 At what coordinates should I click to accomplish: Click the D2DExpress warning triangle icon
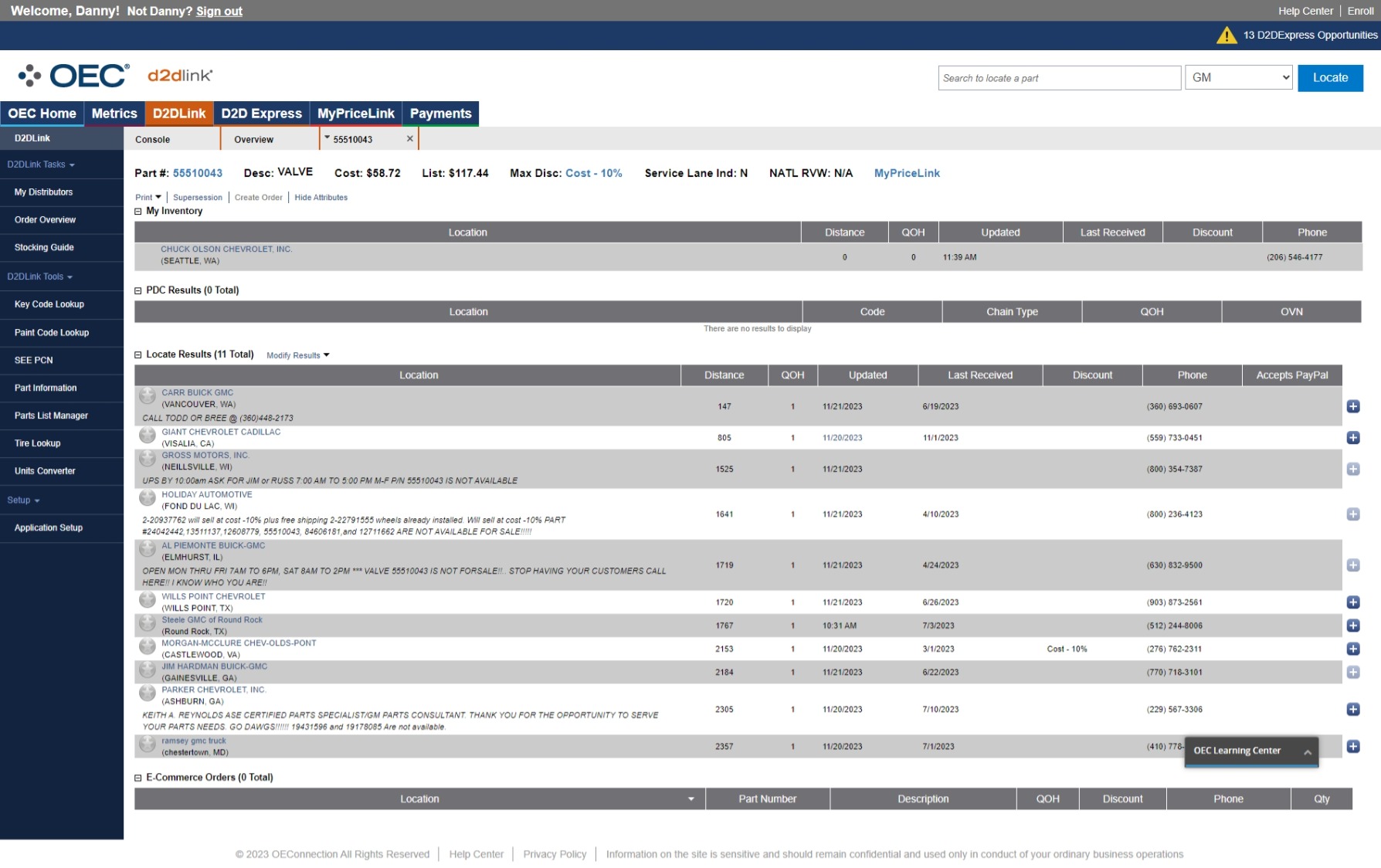[1227, 36]
